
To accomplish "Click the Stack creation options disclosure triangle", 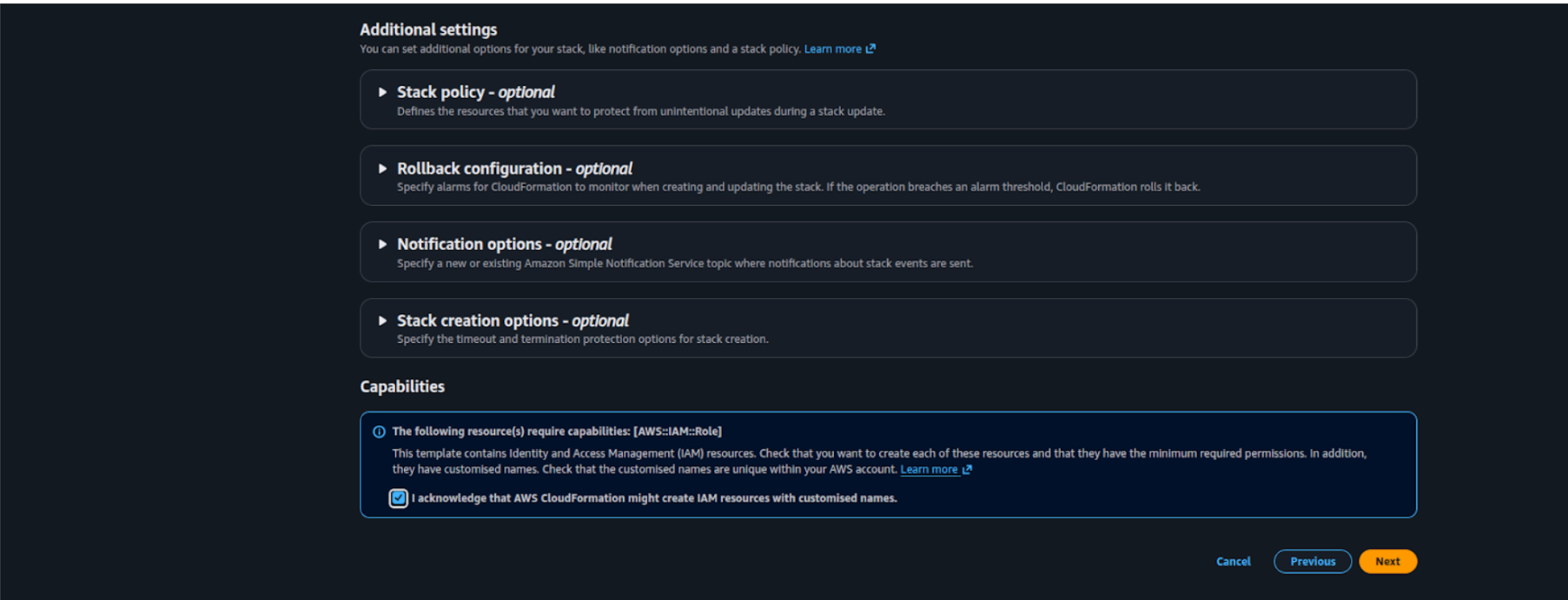I will tap(382, 320).
